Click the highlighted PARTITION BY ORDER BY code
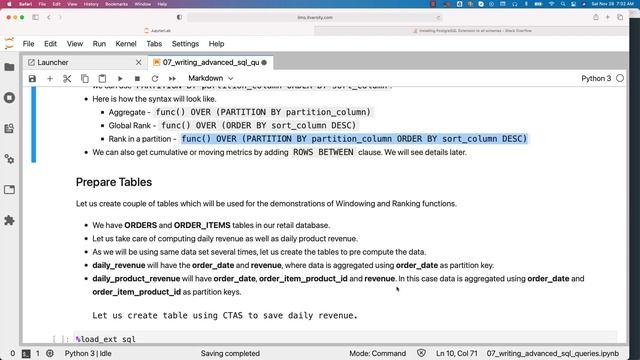This screenshot has height=360, width=640. (354, 139)
